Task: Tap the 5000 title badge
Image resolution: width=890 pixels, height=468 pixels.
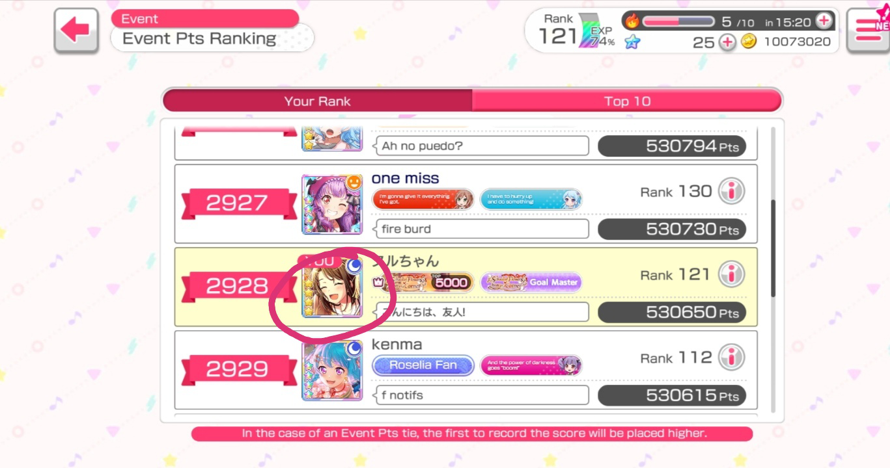Action: (423, 282)
